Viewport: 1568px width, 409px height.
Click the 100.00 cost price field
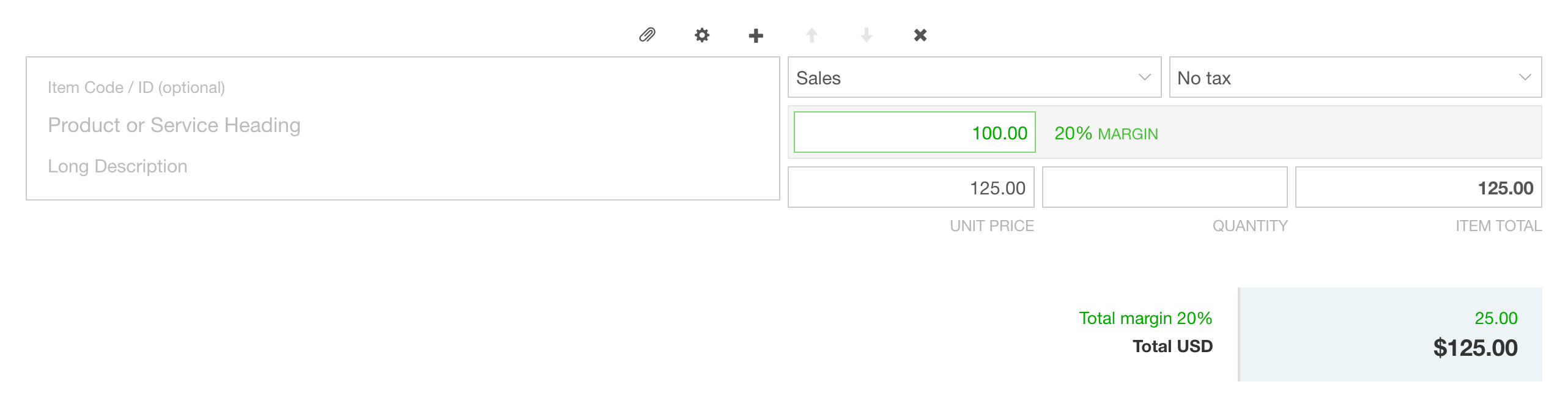(x=914, y=133)
